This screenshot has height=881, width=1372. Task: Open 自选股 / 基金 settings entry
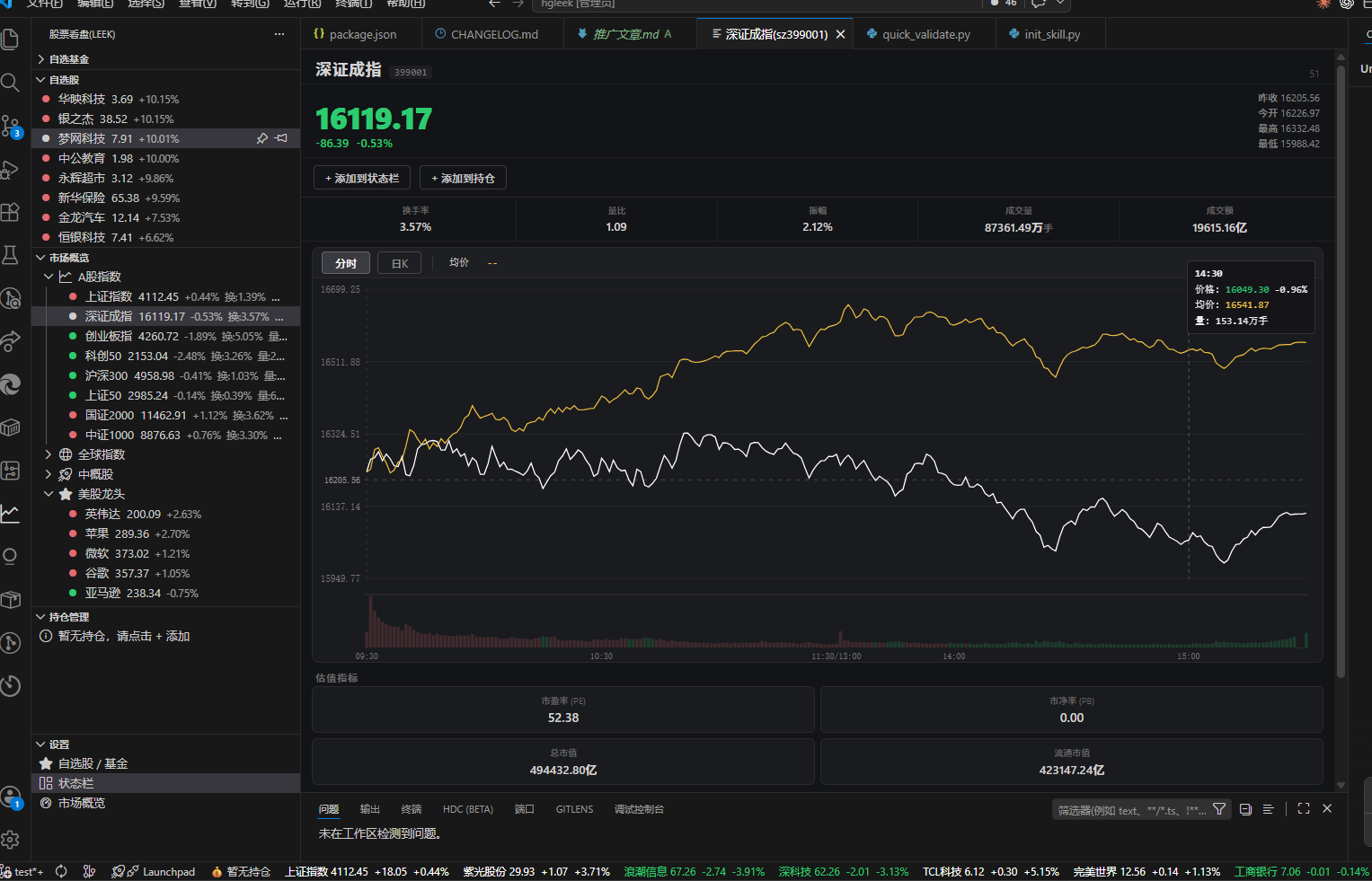(x=165, y=763)
